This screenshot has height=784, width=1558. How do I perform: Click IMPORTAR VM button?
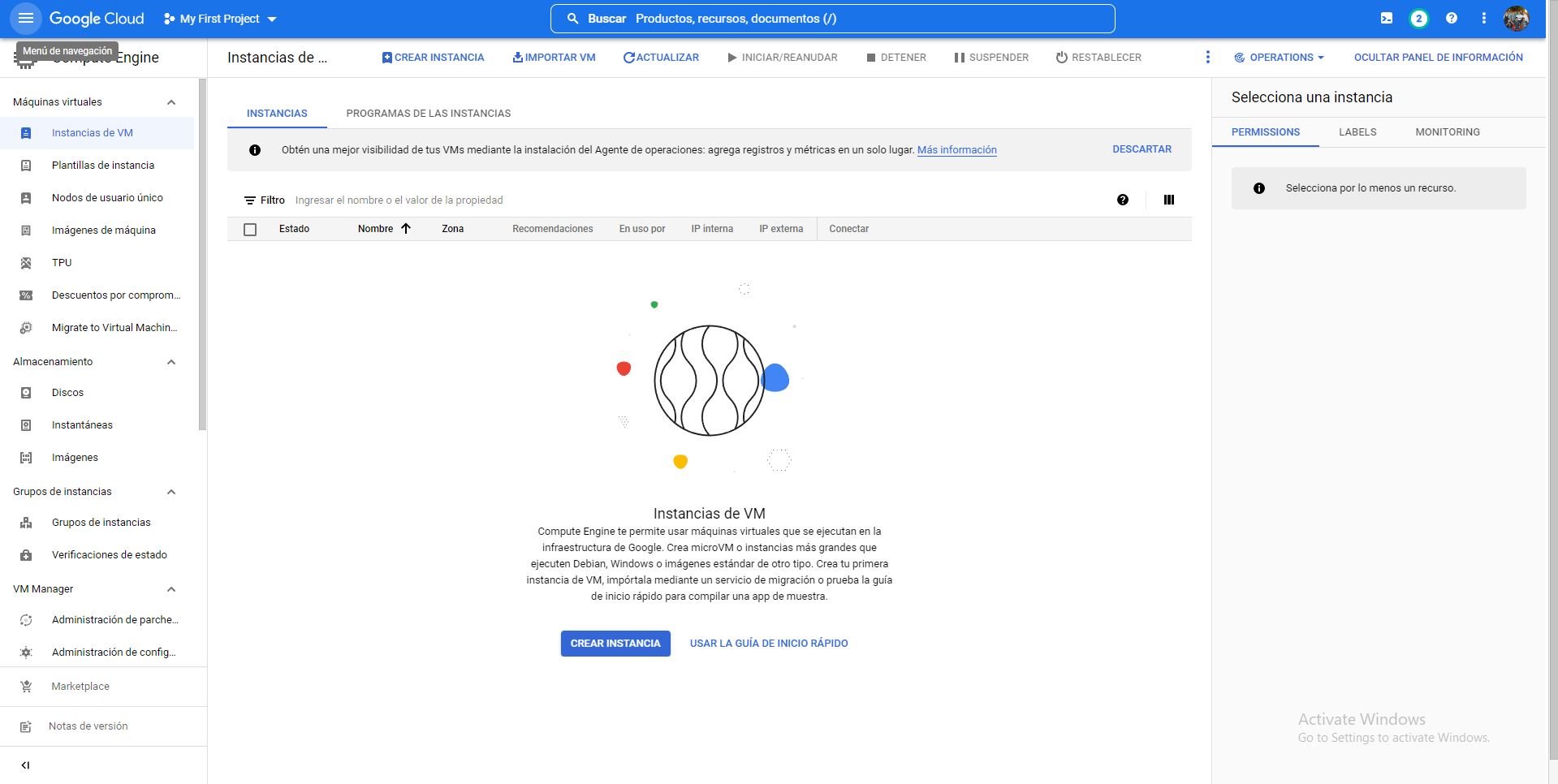tap(554, 58)
